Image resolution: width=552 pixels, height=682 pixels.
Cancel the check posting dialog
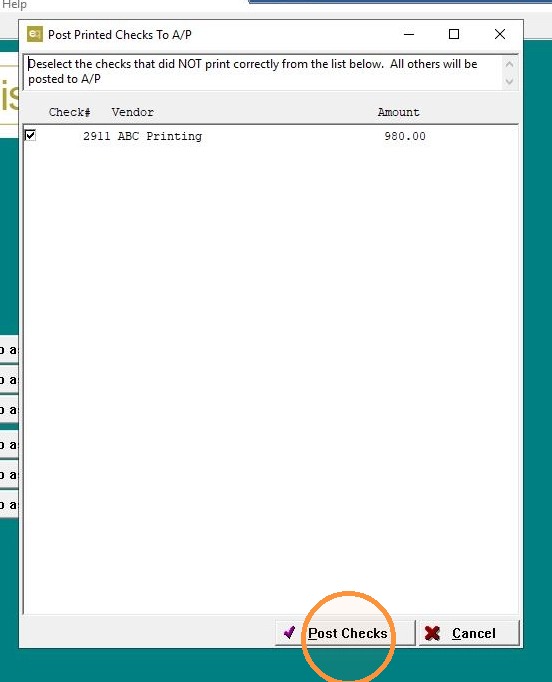pyautogui.click(x=469, y=633)
